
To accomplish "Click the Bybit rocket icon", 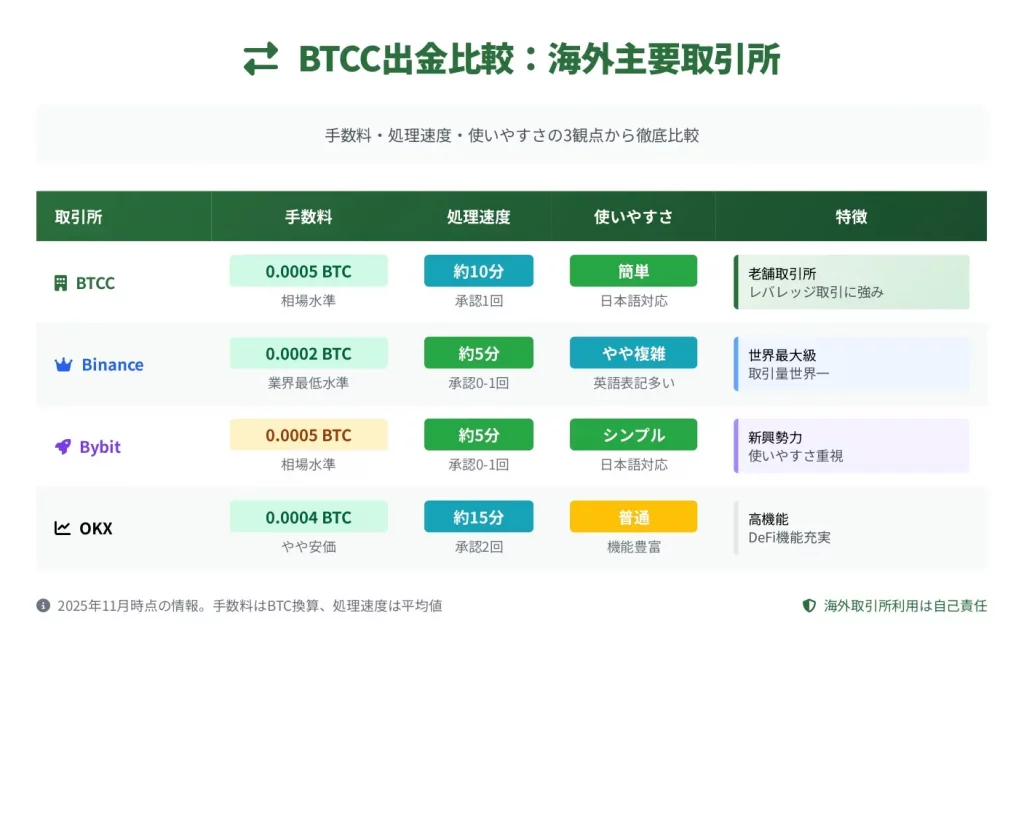I will tap(62, 447).
